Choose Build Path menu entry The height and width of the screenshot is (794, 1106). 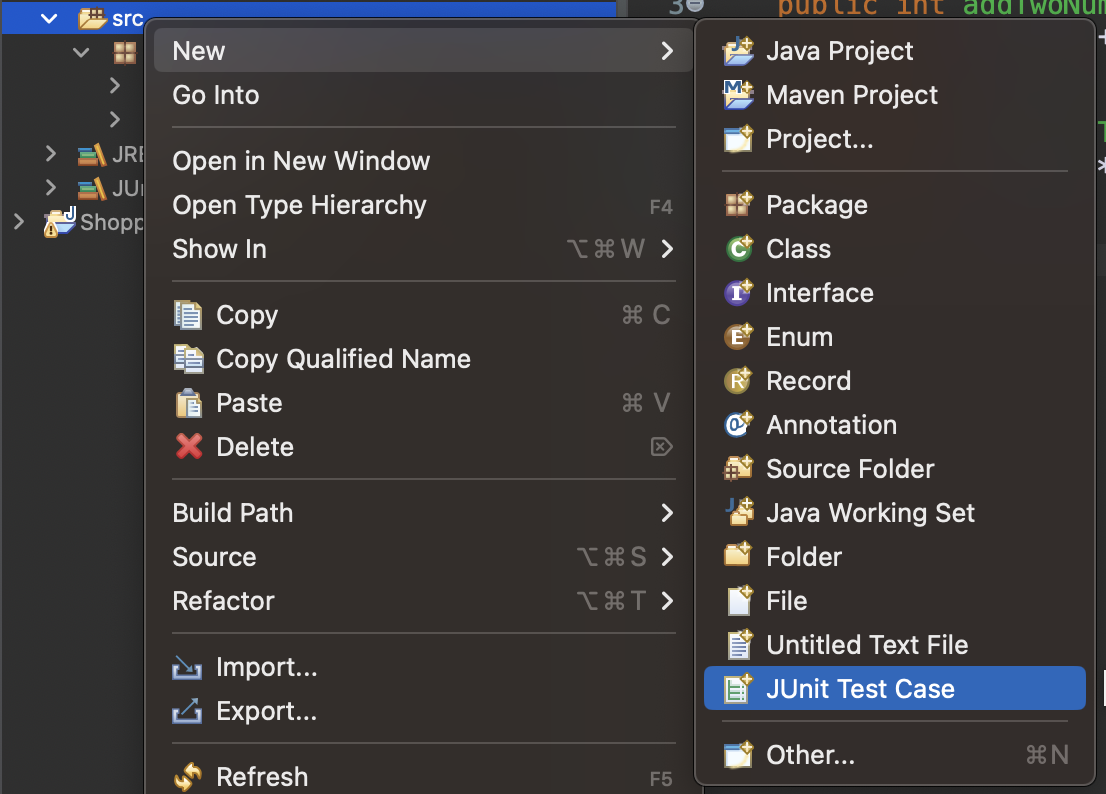pyautogui.click(x=423, y=513)
